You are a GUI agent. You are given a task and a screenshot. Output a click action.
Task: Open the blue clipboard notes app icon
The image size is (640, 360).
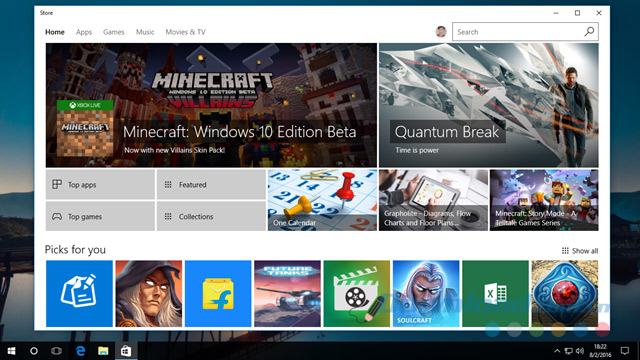point(79,293)
